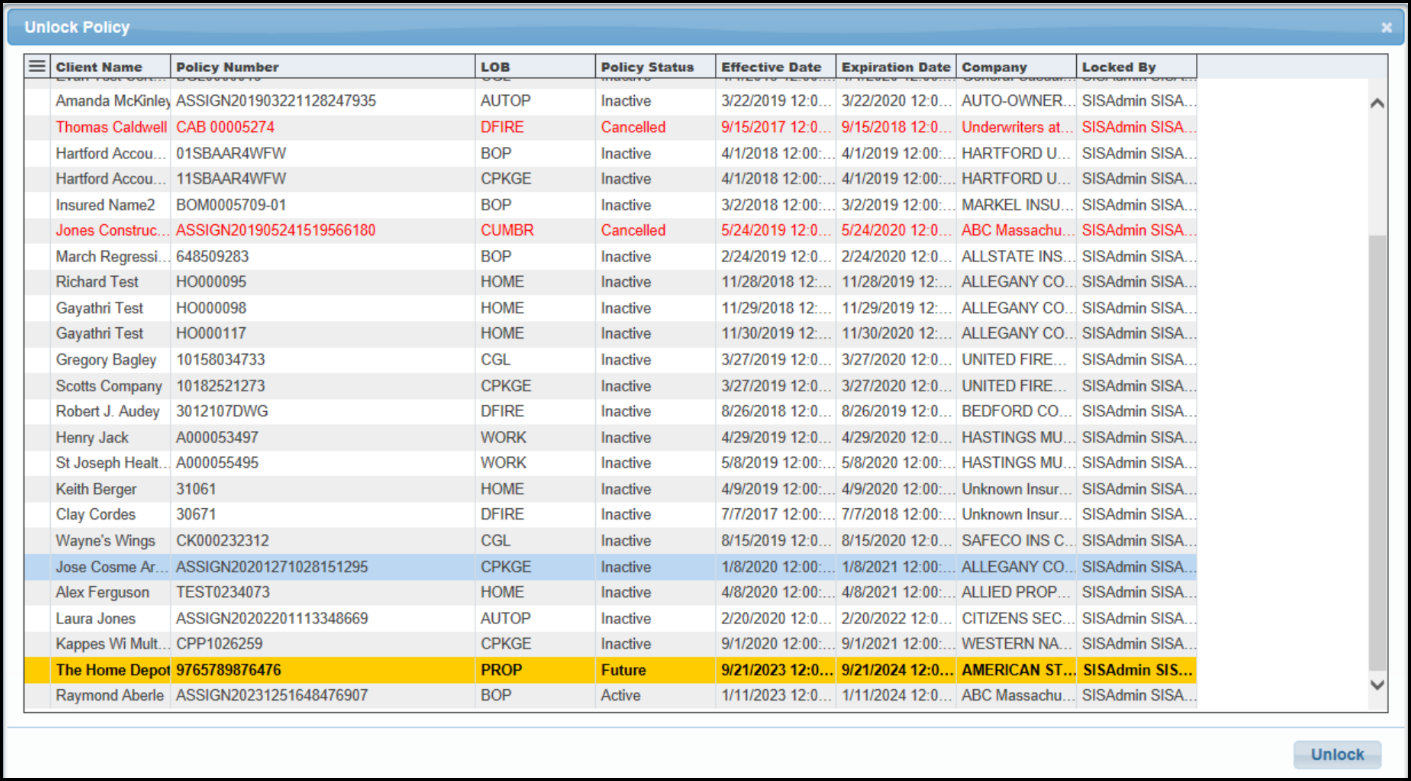
Task: Sort by Effective Date column header
Action: 776,67
